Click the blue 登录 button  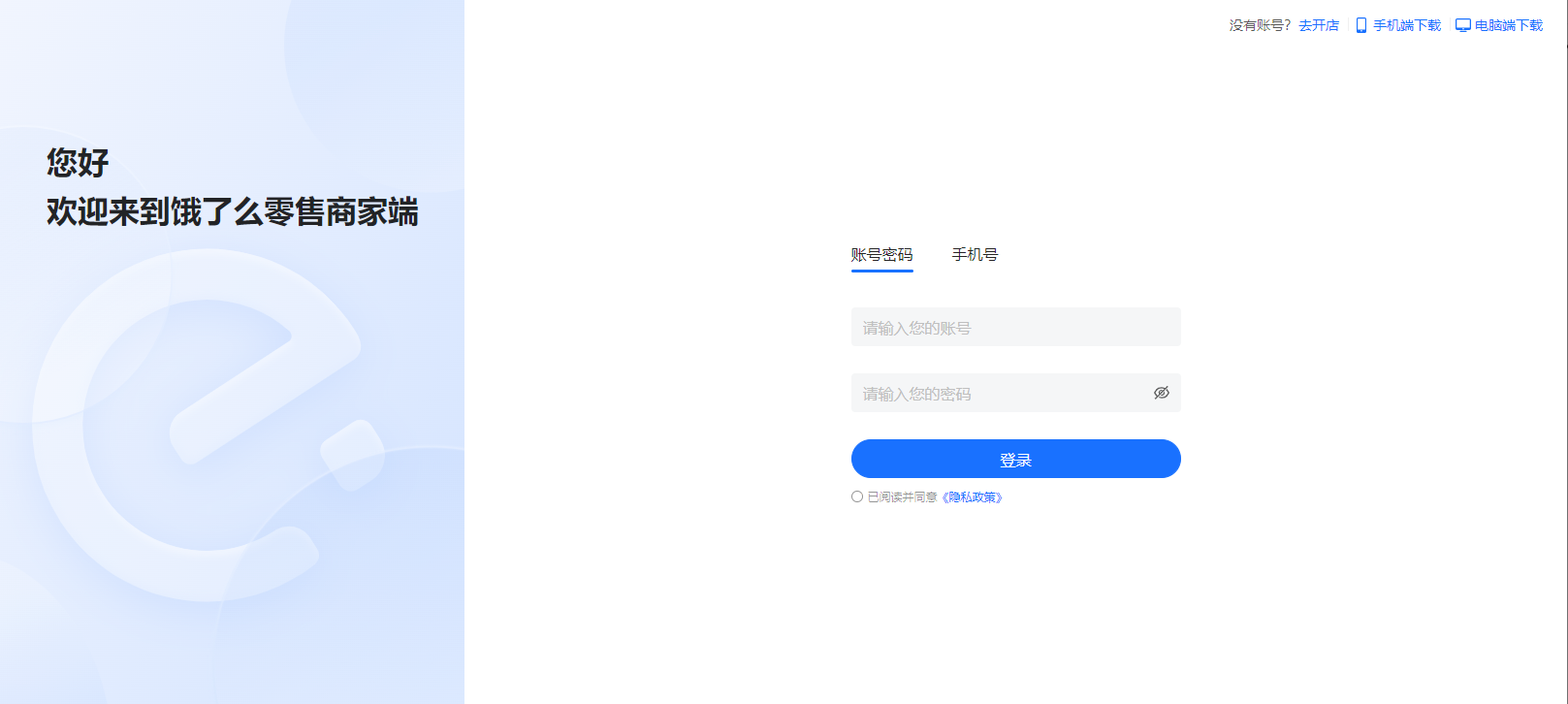click(x=1016, y=459)
